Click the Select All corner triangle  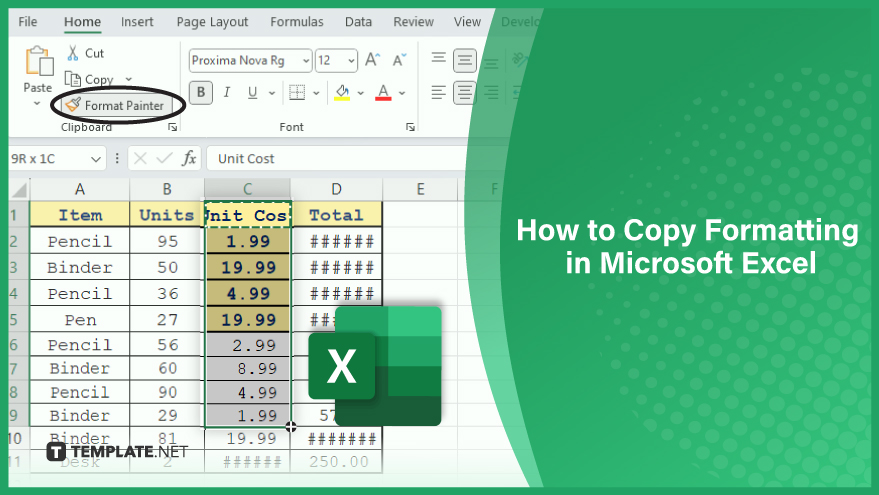coord(19,189)
